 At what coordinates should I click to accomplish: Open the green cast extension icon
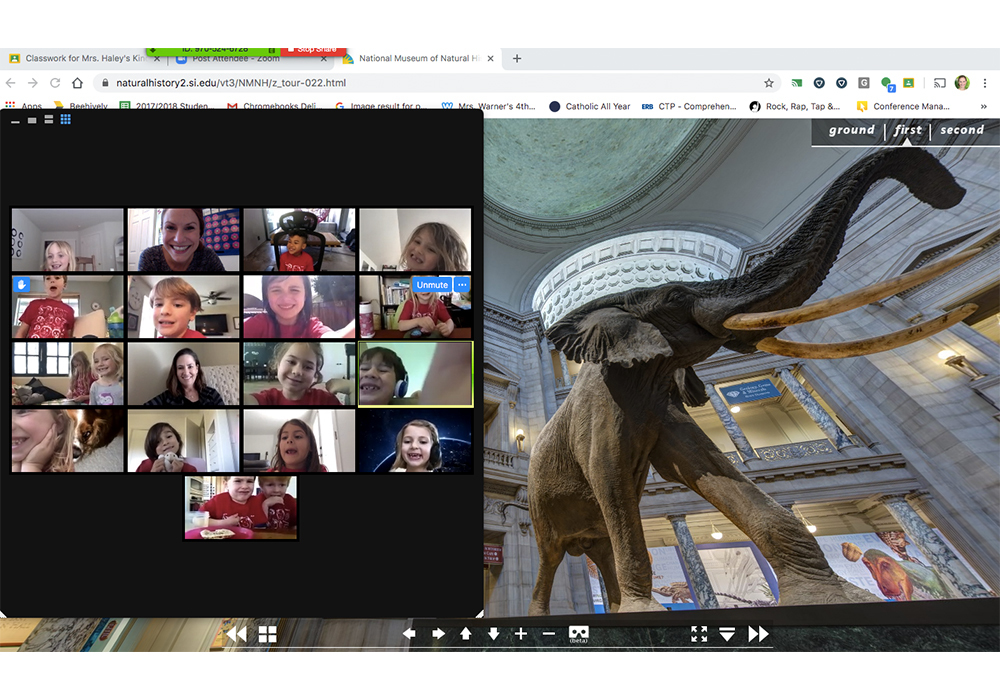(797, 83)
